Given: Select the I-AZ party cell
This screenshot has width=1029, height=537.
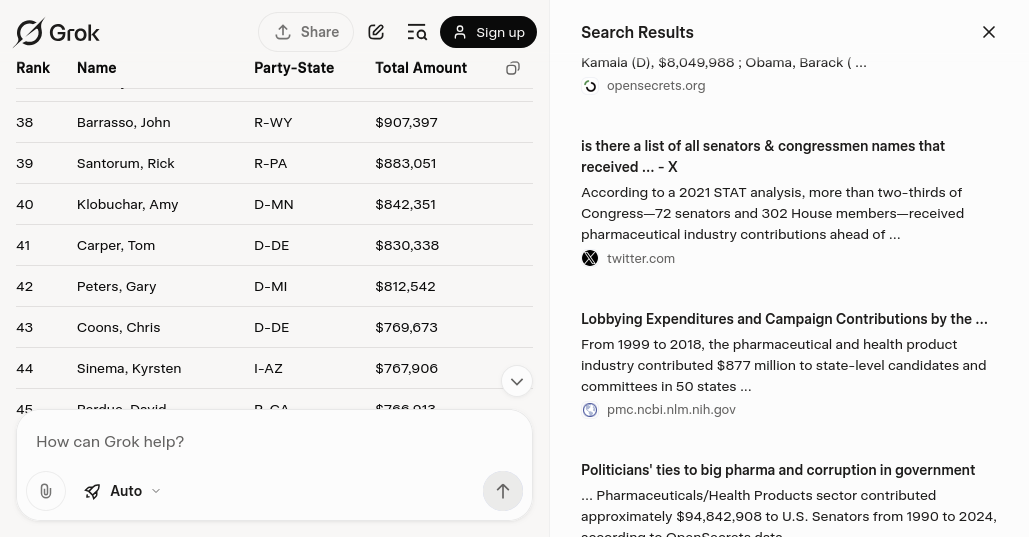Looking at the screenshot, I should coord(268,369).
